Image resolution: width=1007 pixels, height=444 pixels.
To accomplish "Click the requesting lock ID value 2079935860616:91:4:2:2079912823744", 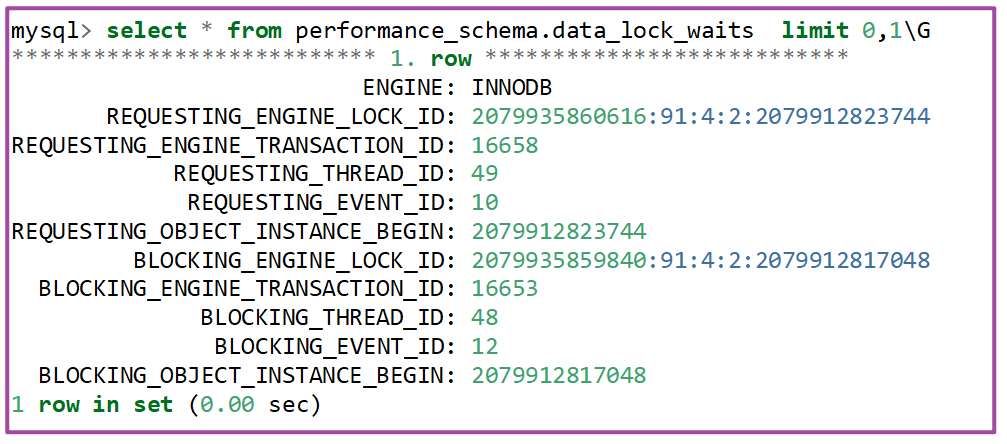I will point(700,116).
